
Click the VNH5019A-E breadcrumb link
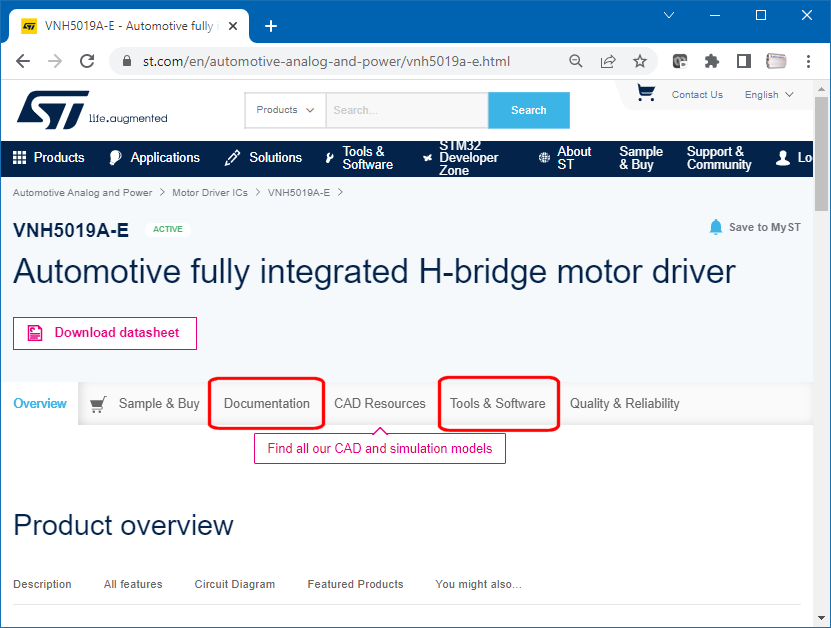coord(299,192)
